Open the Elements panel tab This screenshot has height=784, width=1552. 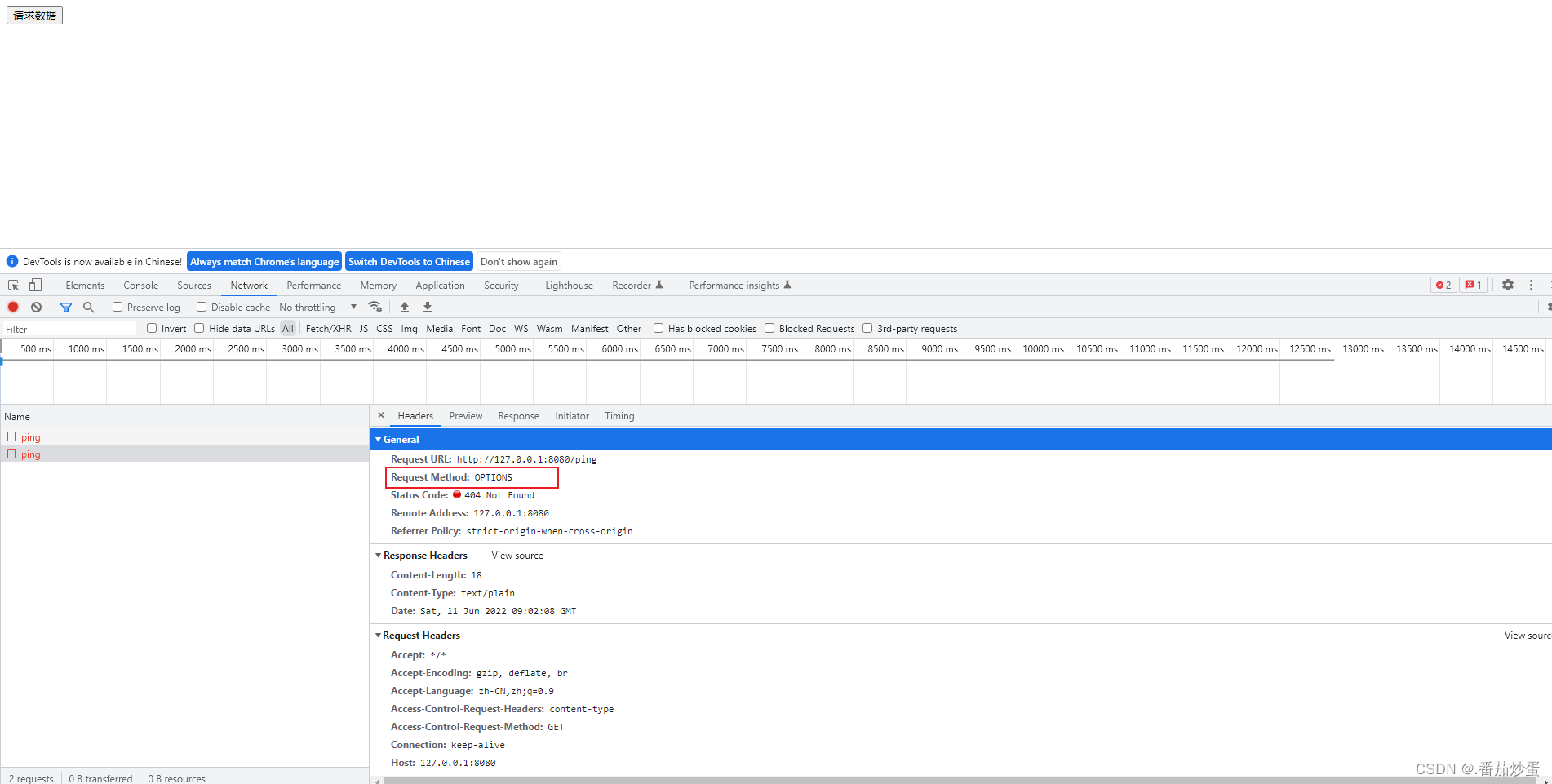pyautogui.click(x=85, y=285)
